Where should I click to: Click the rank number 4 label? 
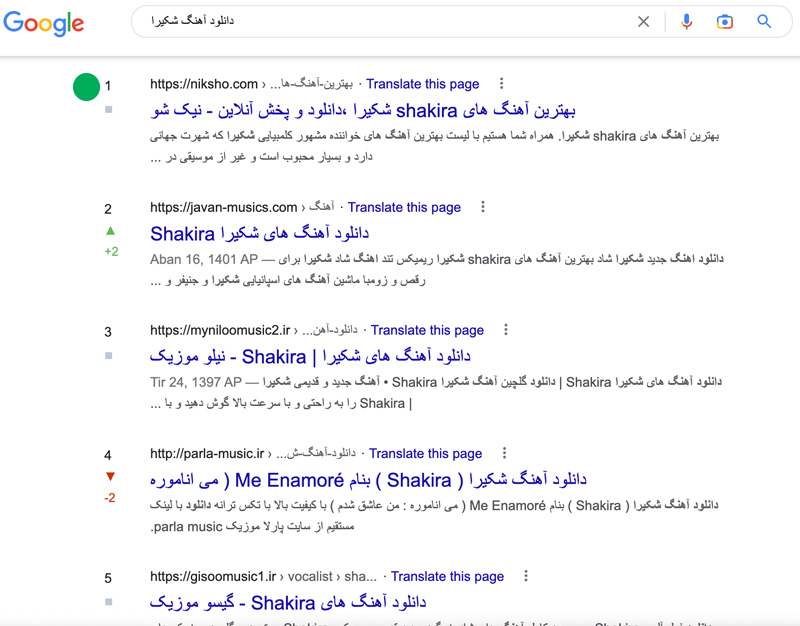point(108,455)
